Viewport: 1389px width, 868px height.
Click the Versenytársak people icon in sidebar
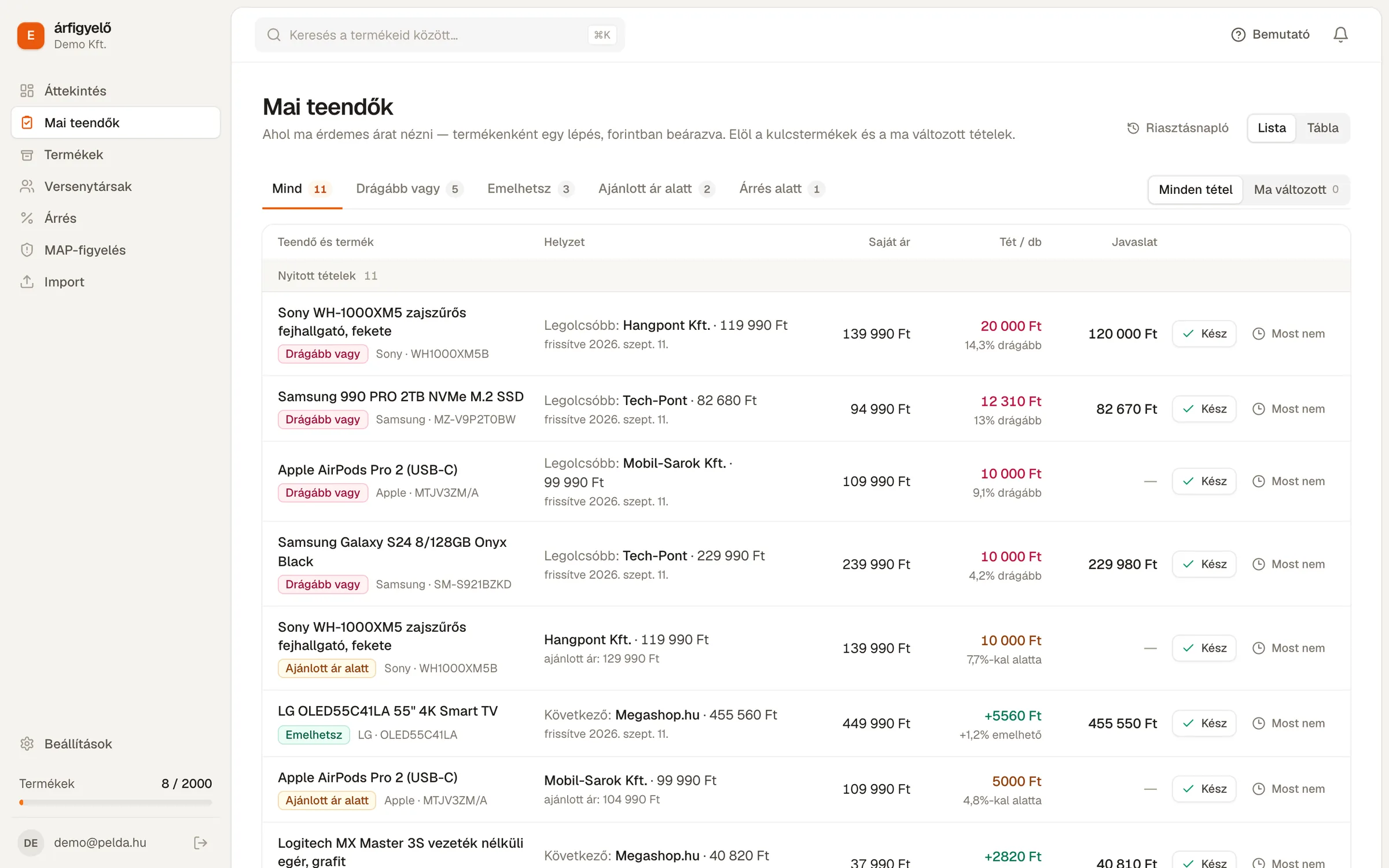pyautogui.click(x=27, y=186)
